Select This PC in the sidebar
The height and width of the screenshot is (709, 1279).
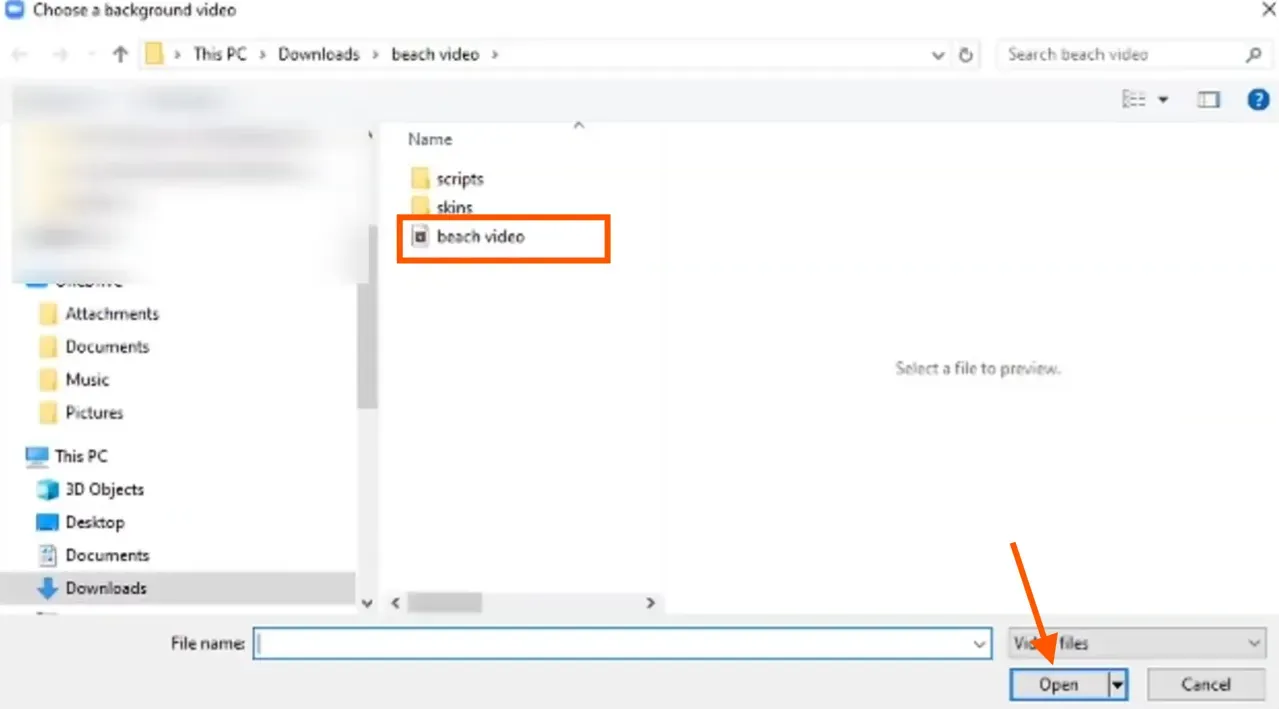[79, 455]
